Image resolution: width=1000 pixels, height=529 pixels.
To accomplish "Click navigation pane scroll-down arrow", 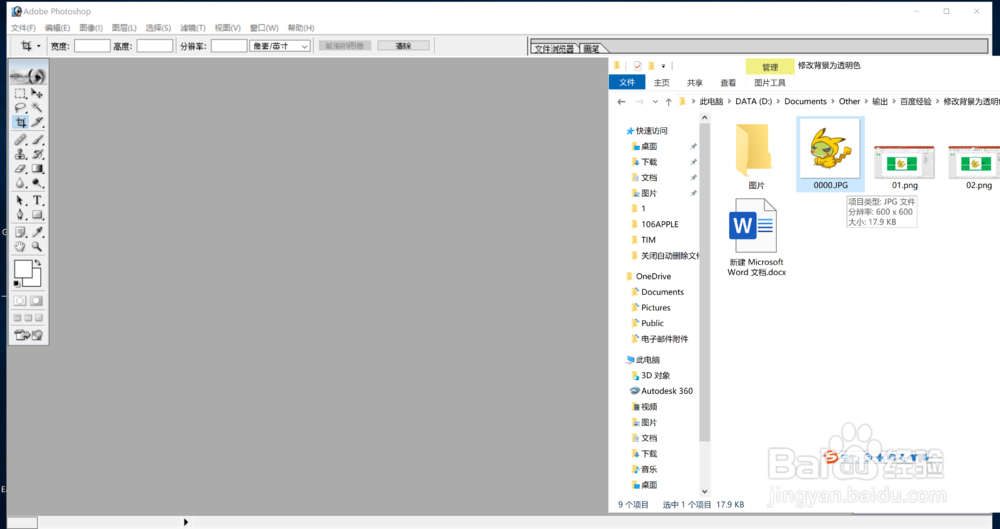I will [705, 491].
